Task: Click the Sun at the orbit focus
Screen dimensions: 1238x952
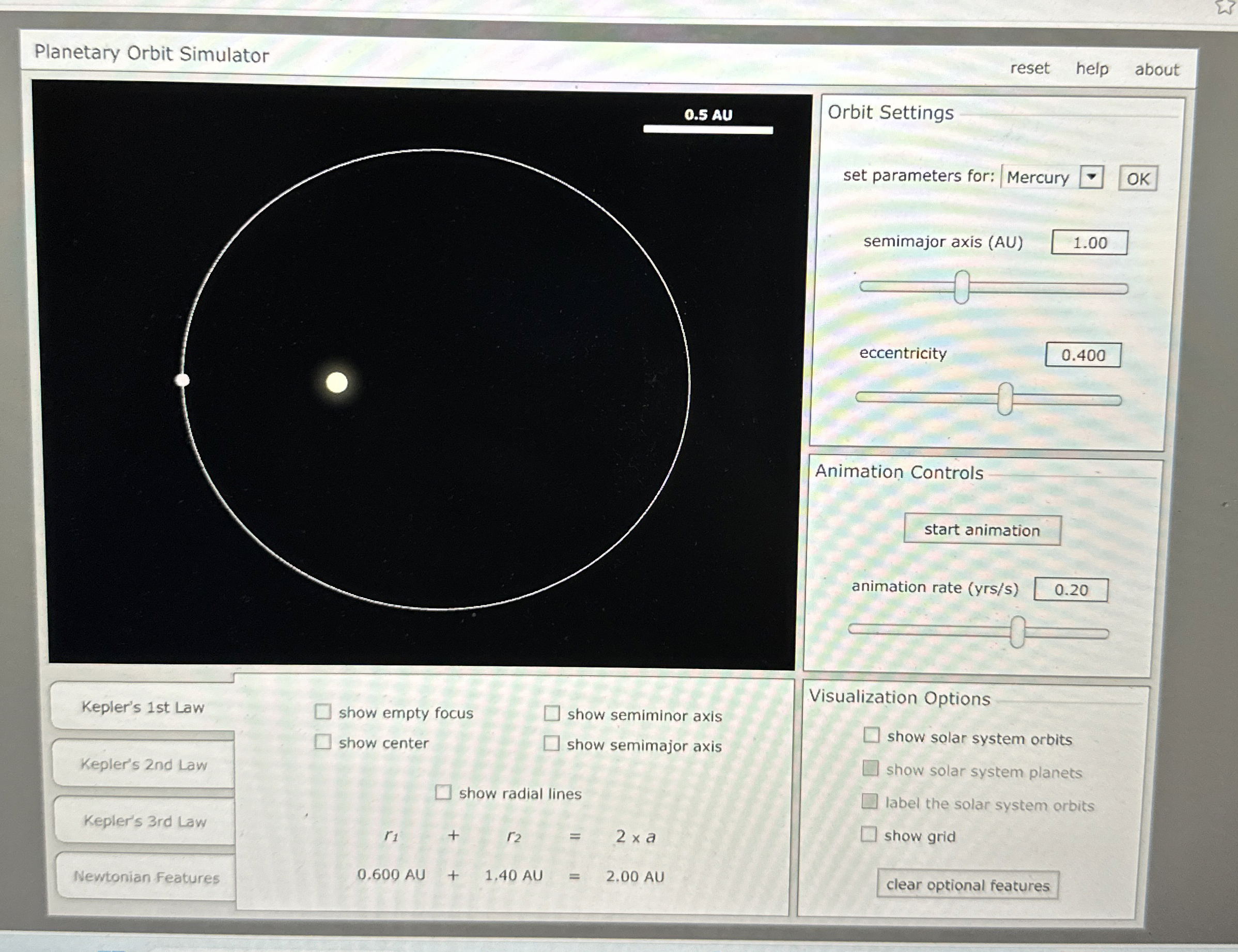Action: [337, 382]
